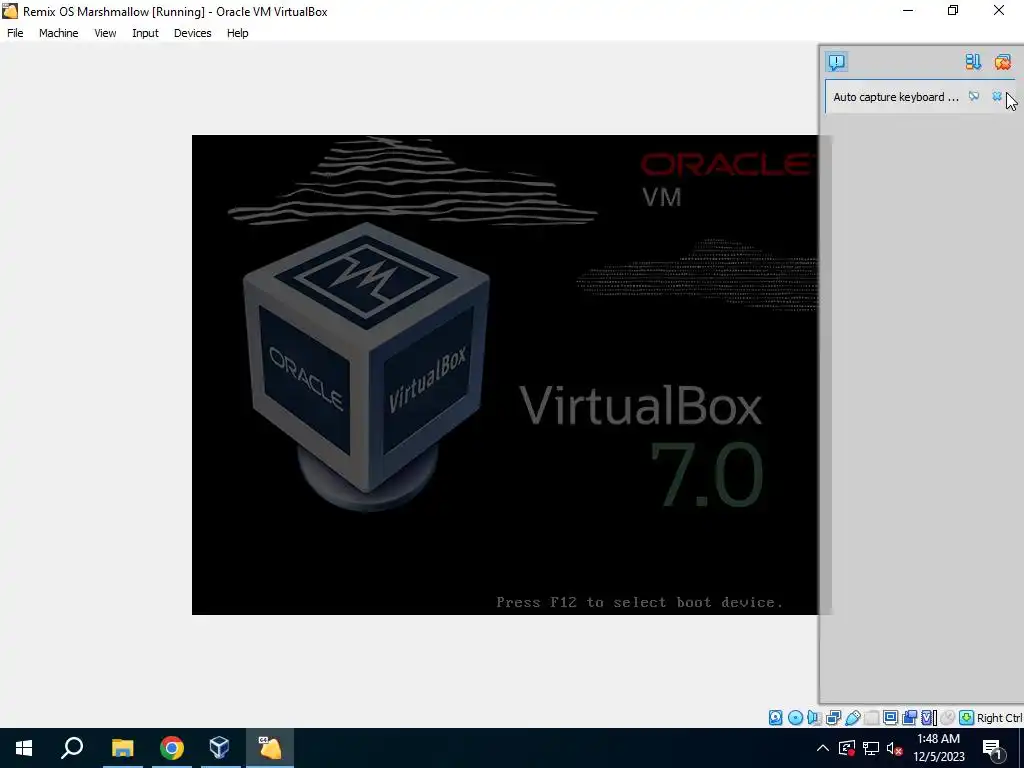Open the clock showing 1:48 AM

coord(938,748)
